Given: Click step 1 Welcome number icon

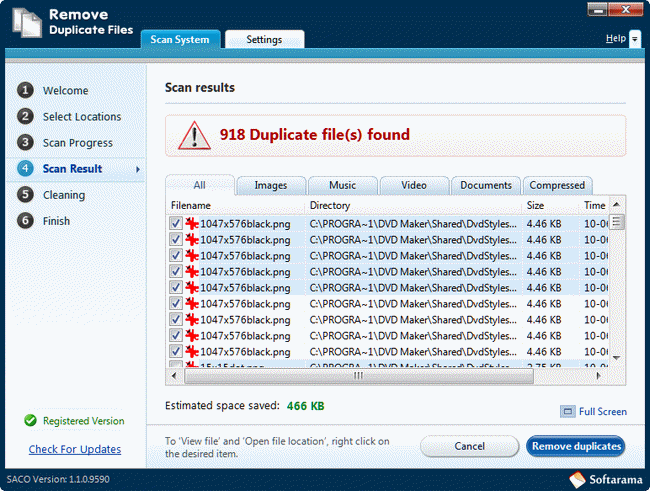Looking at the screenshot, I should (25, 90).
